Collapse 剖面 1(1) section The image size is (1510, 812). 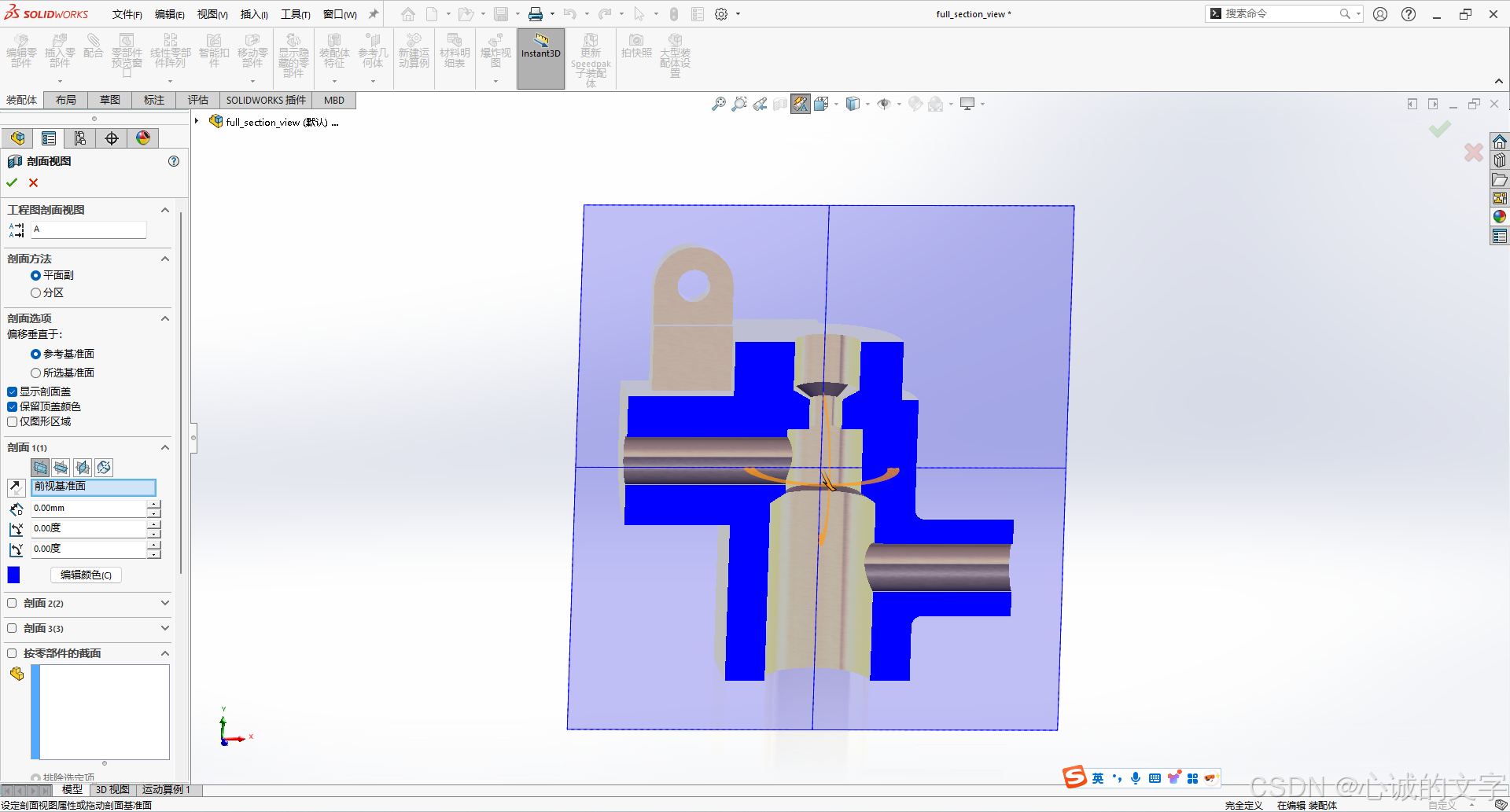click(165, 448)
